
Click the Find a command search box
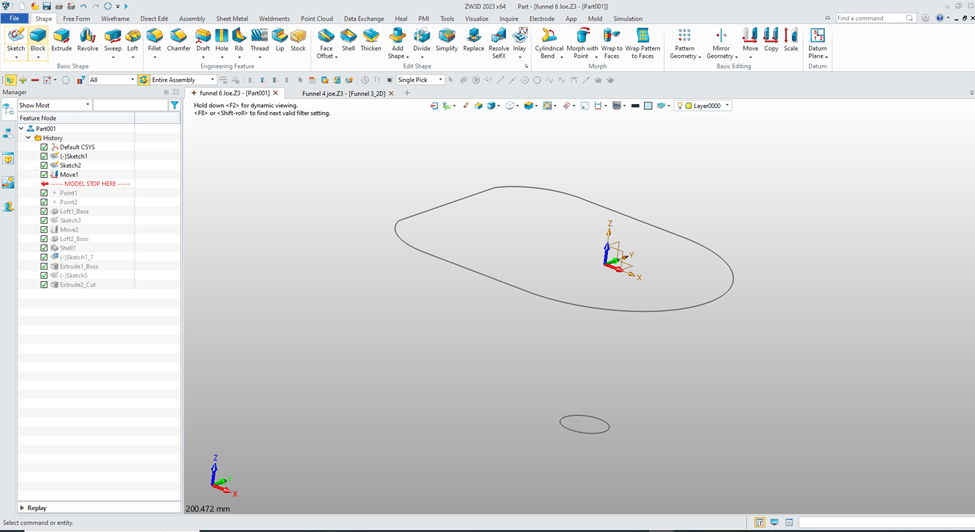tap(870, 18)
